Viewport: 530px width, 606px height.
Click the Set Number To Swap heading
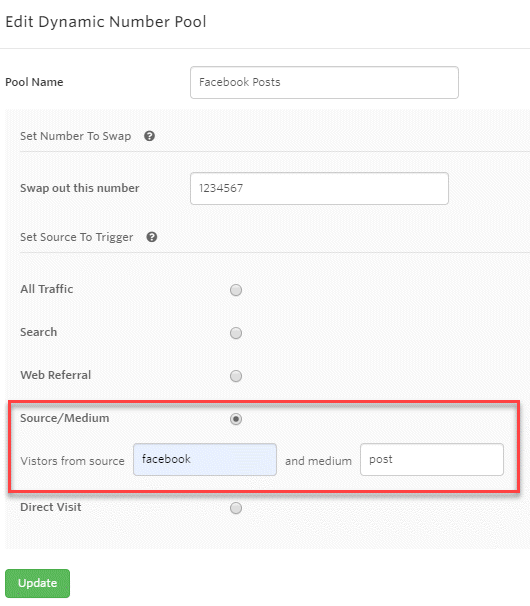75,136
